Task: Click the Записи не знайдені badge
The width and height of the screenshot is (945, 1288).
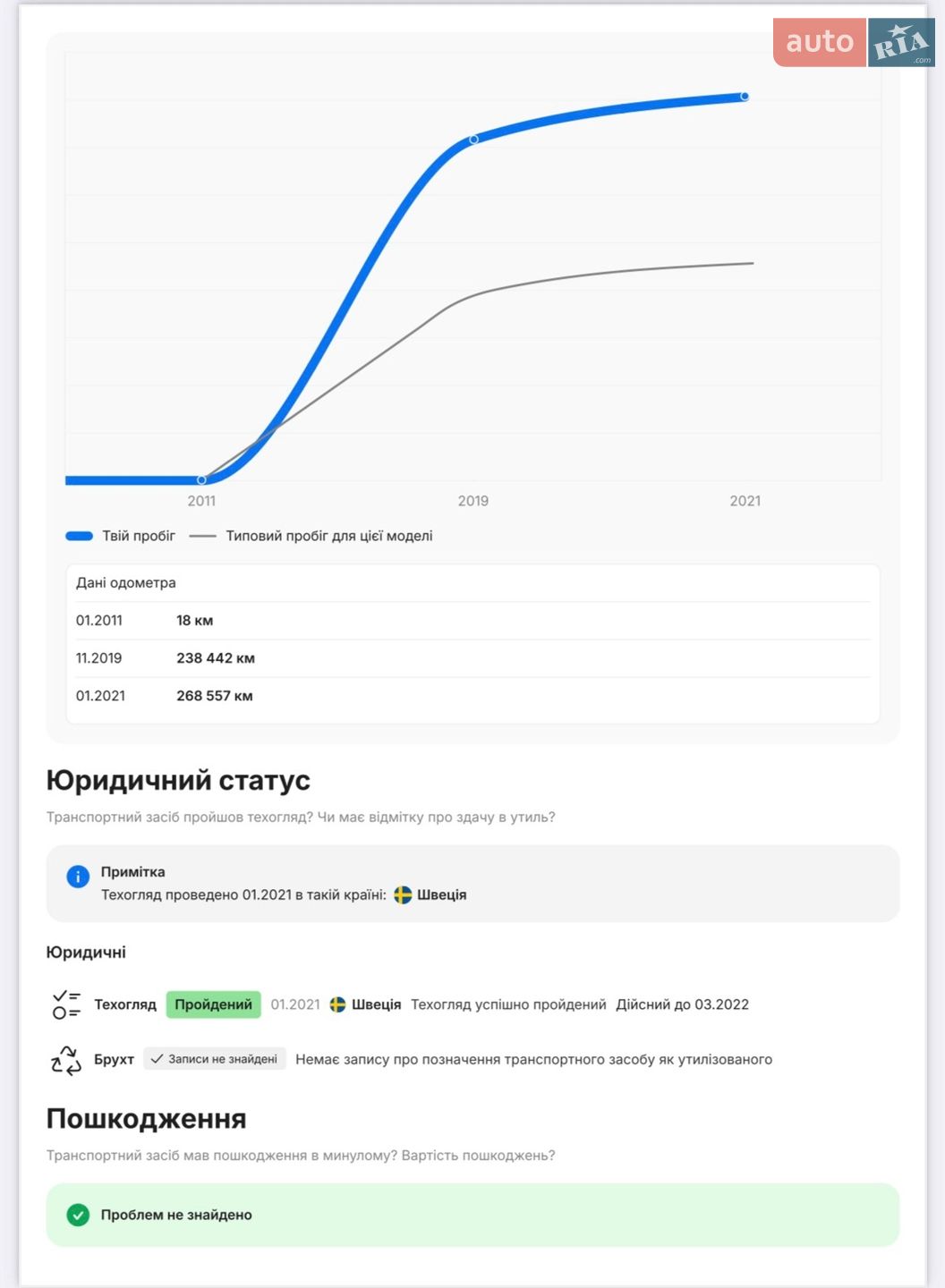Action: point(215,1059)
